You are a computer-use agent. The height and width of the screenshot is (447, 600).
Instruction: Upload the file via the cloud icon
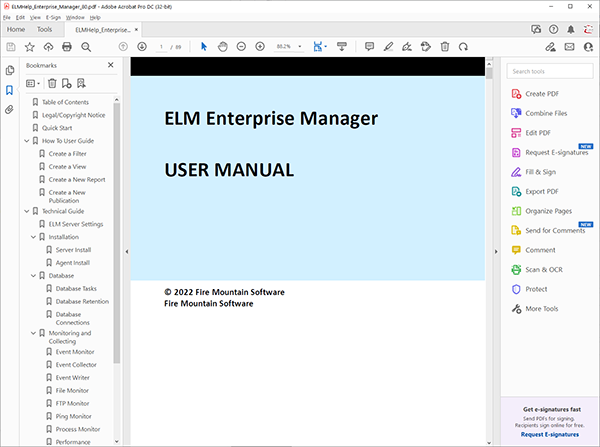[48, 47]
